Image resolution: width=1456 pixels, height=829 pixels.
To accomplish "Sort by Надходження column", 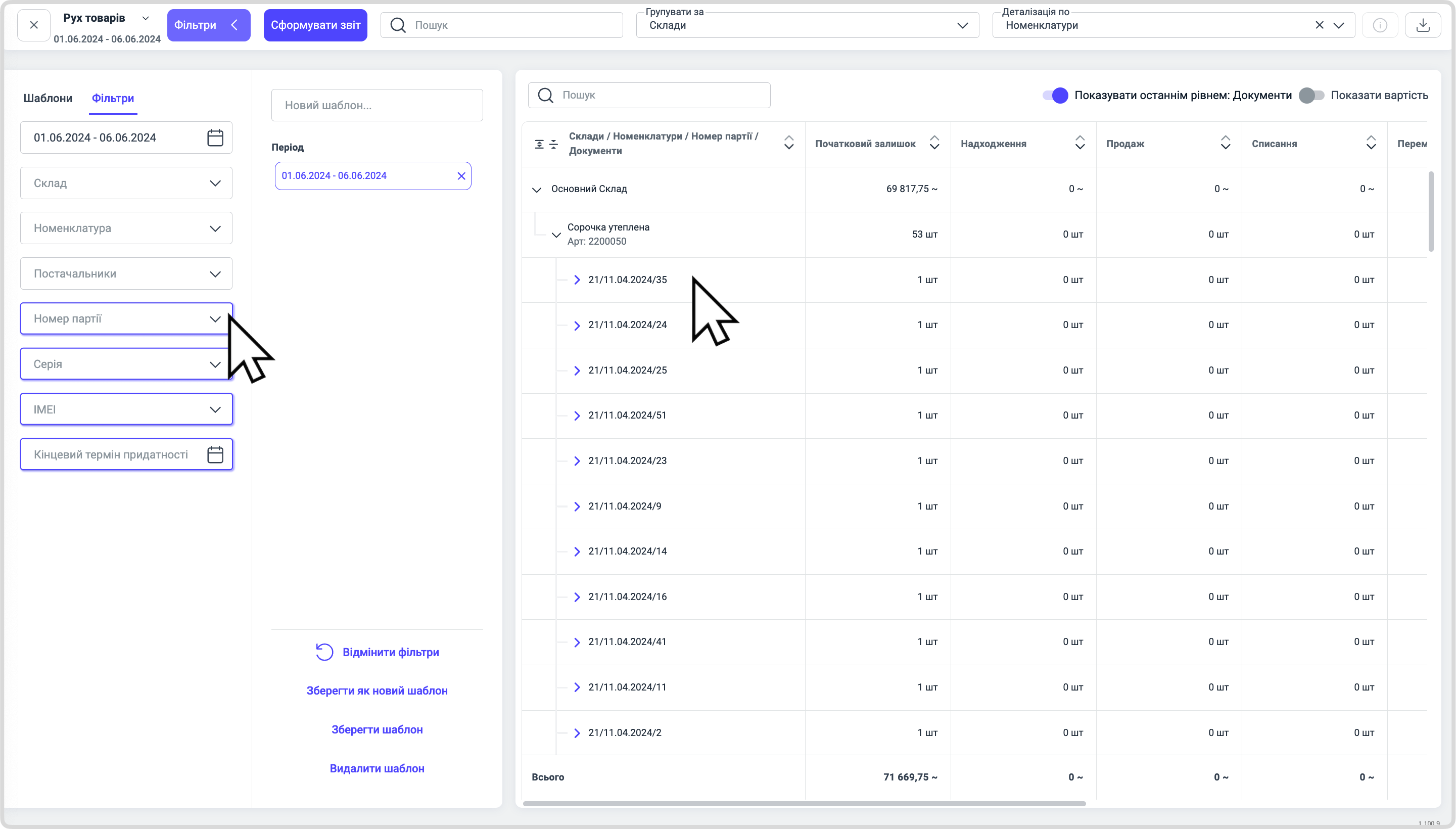I will click(1080, 143).
